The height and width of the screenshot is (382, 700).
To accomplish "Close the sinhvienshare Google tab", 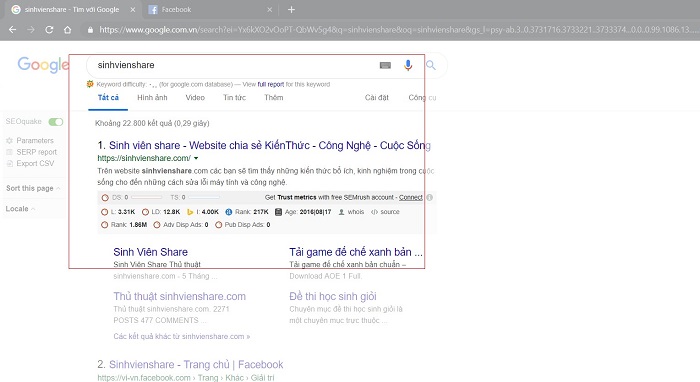I will (x=133, y=9).
